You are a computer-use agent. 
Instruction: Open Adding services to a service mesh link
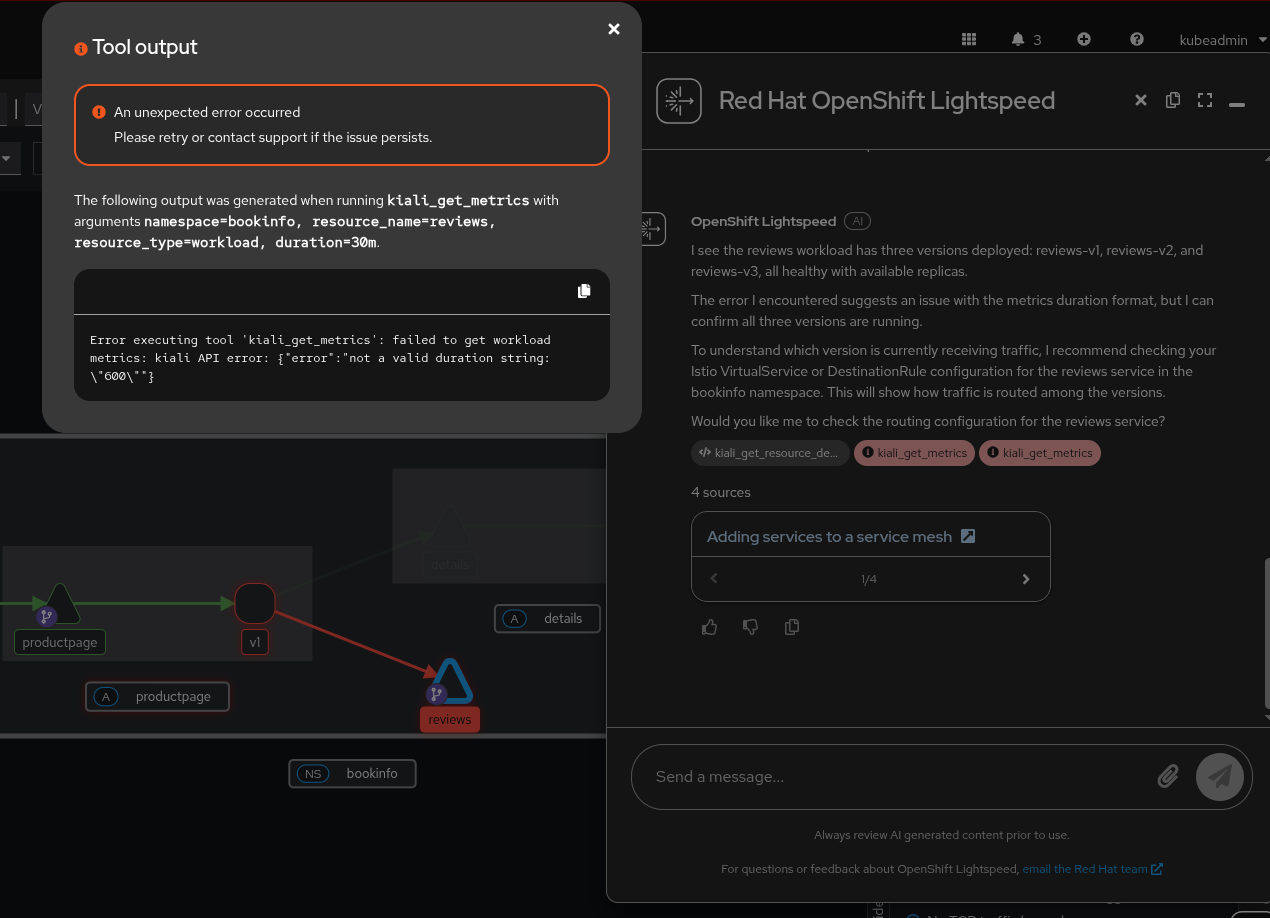click(x=840, y=536)
